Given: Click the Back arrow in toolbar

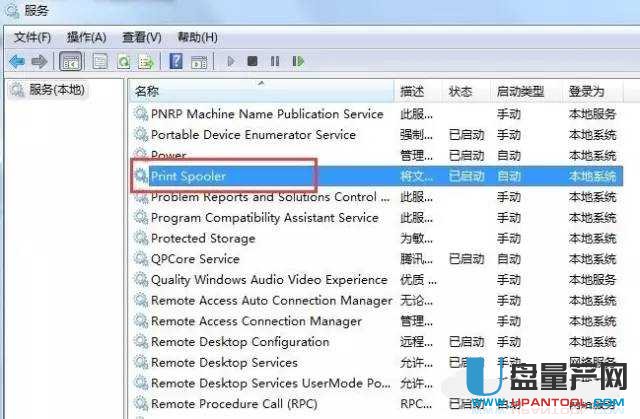Looking at the screenshot, I should pos(17,62).
